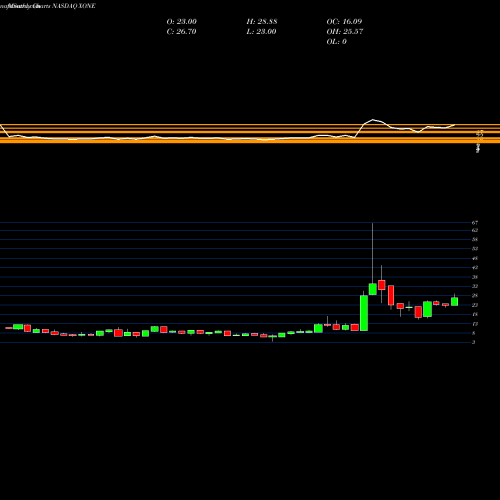
Task: Click the tallest green candle body
Action: (364, 313)
